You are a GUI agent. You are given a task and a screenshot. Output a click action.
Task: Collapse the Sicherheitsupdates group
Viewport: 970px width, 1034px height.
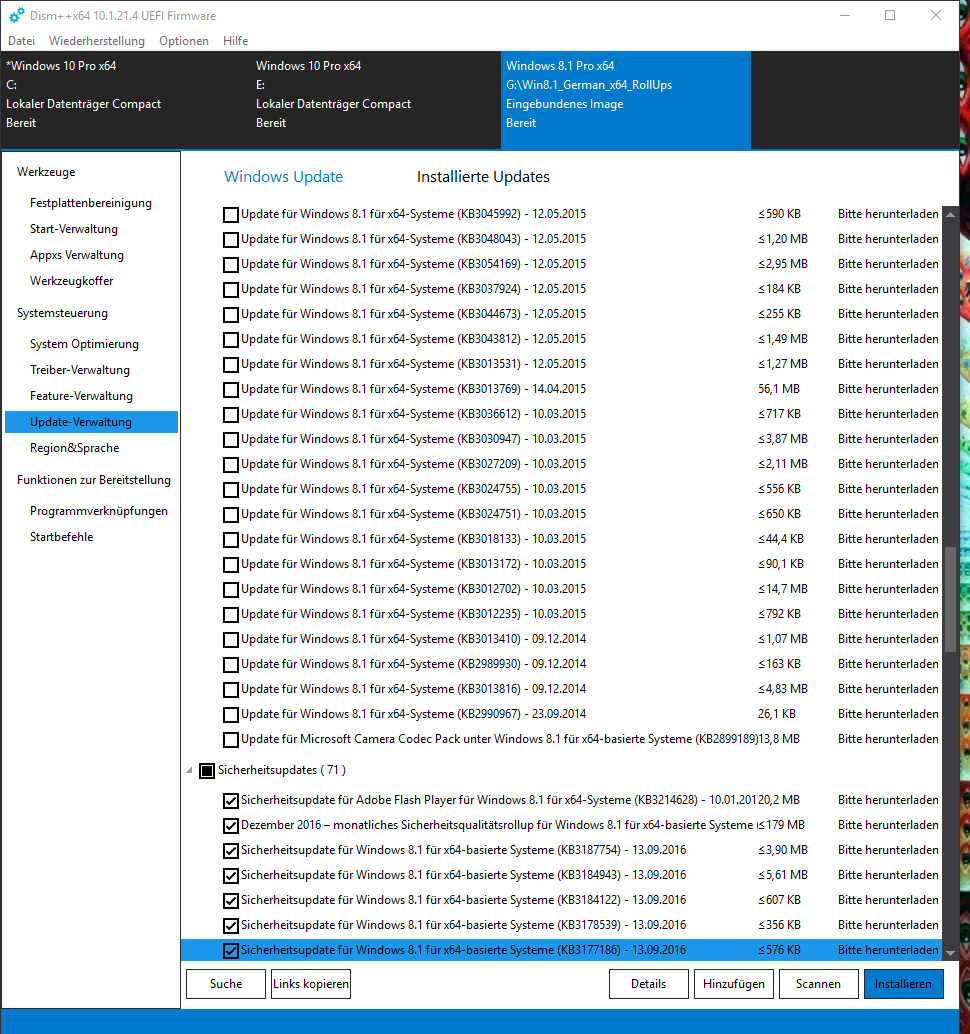tap(189, 770)
